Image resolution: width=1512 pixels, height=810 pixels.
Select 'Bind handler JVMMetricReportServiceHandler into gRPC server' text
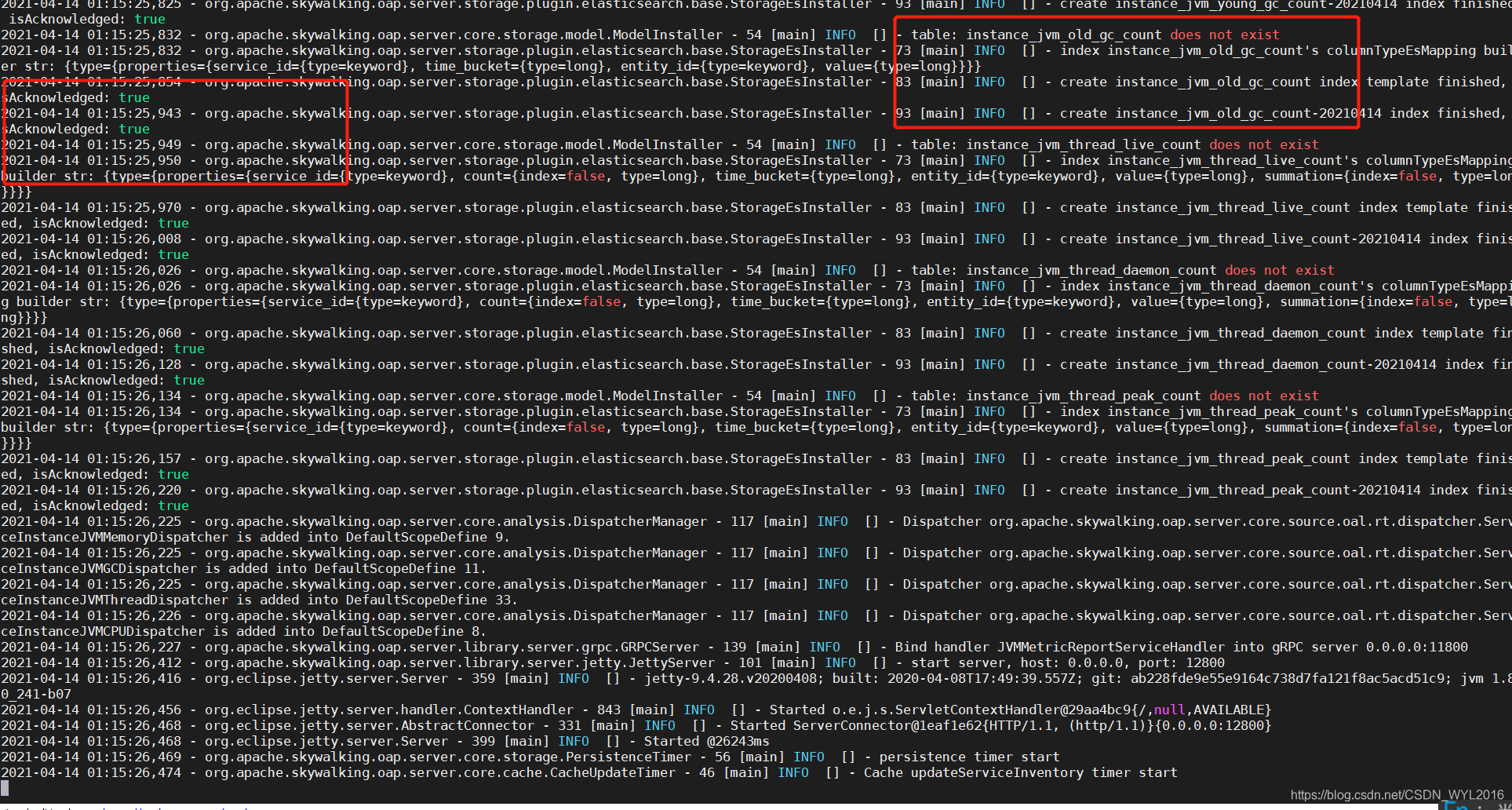click(1126, 647)
